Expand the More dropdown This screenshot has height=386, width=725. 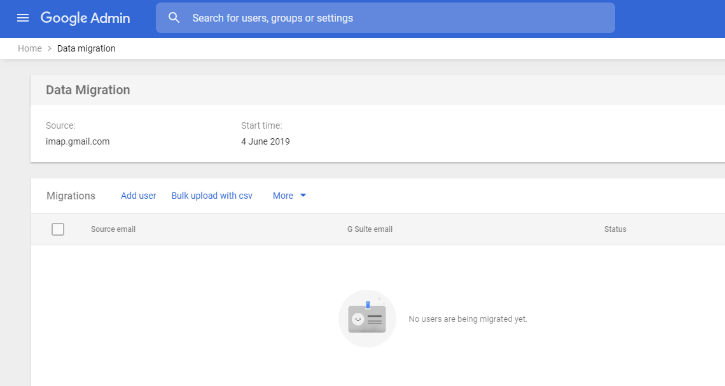(289, 196)
